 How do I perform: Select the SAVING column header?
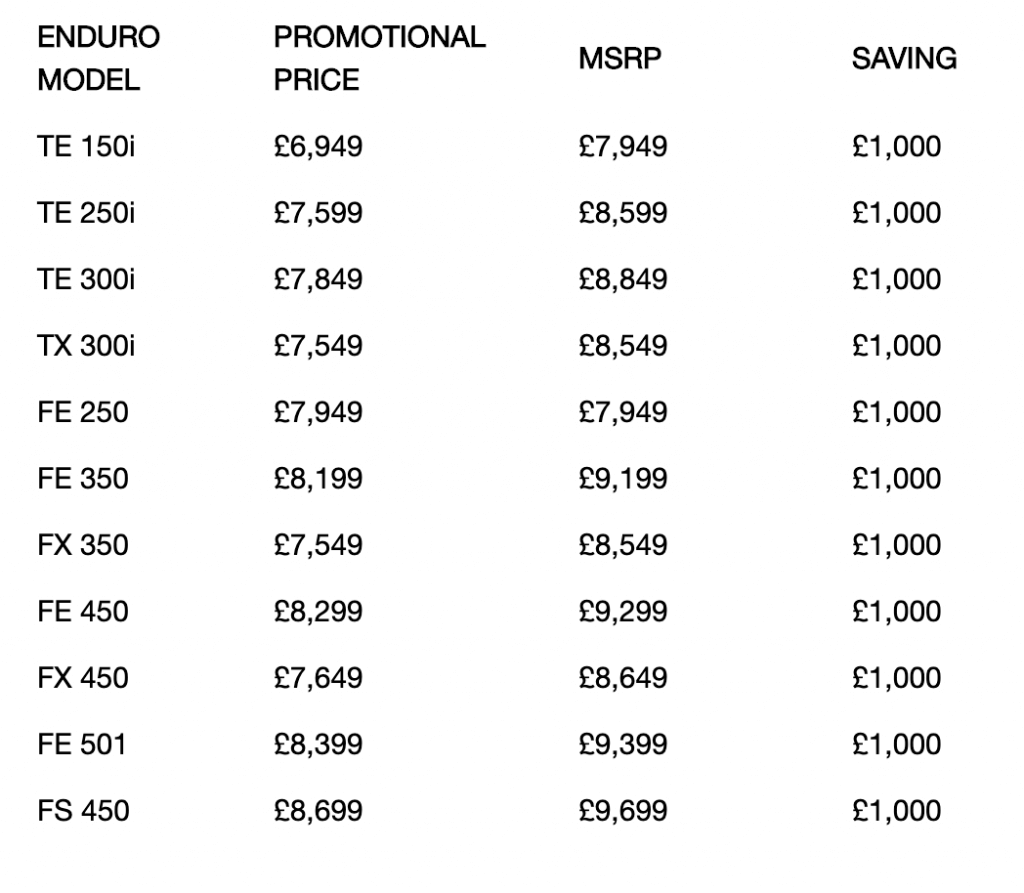point(904,60)
